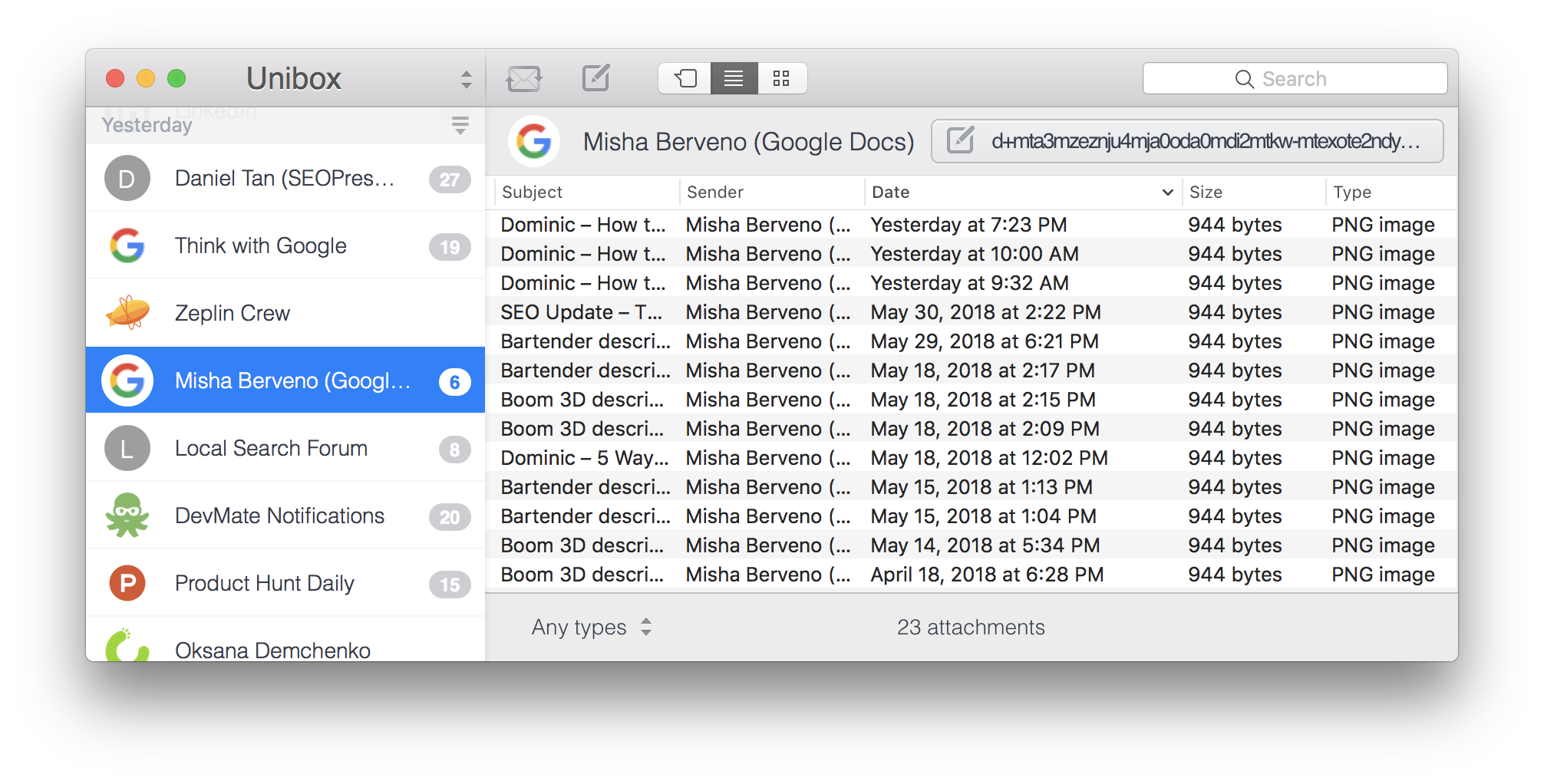Select the SEO Update attachment row
The height and width of the screenshot is (784, 1544).
pos(972,312)
